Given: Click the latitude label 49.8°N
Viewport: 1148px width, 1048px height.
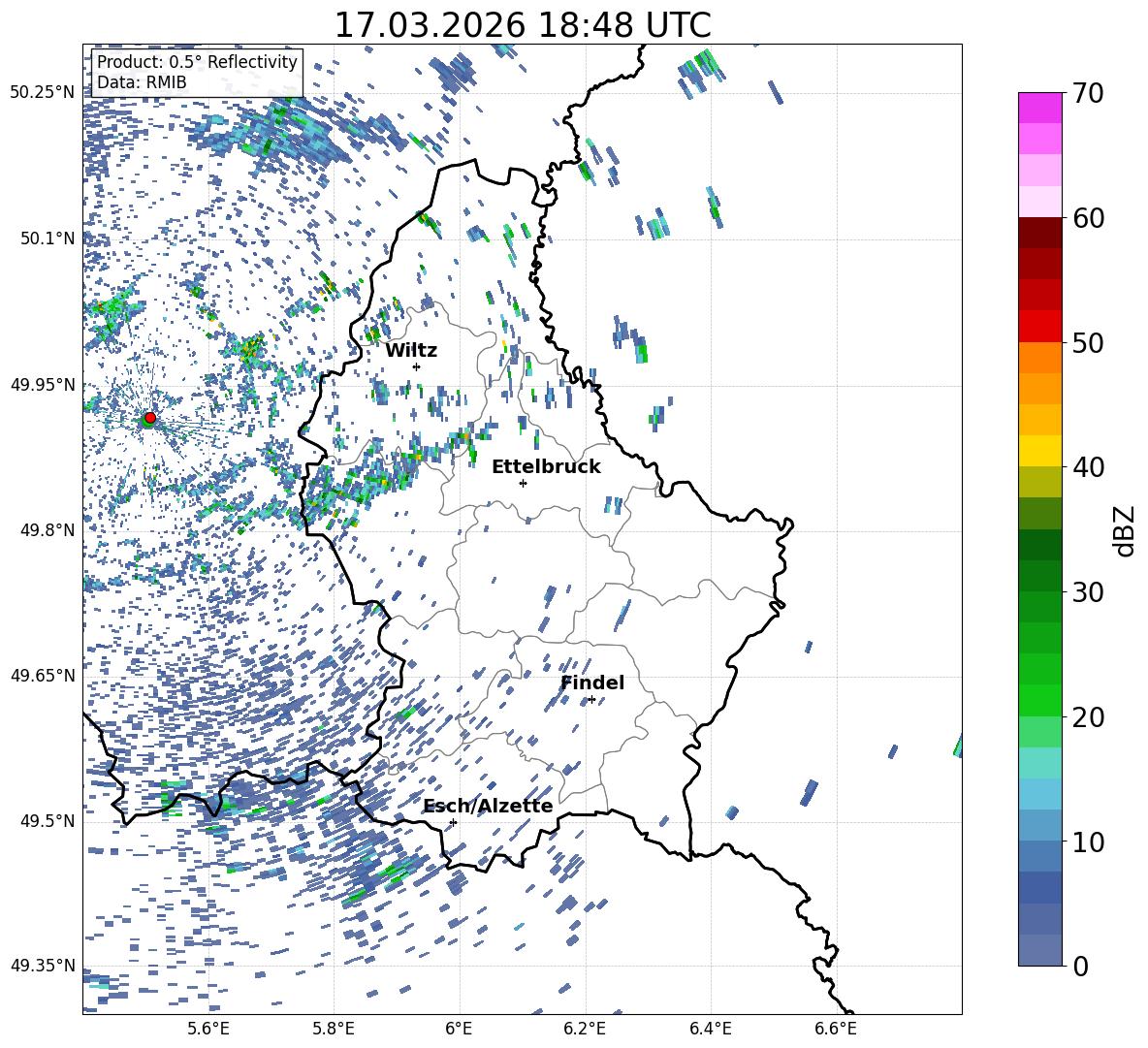Looking at the screenshot, I should pos(48,530).
